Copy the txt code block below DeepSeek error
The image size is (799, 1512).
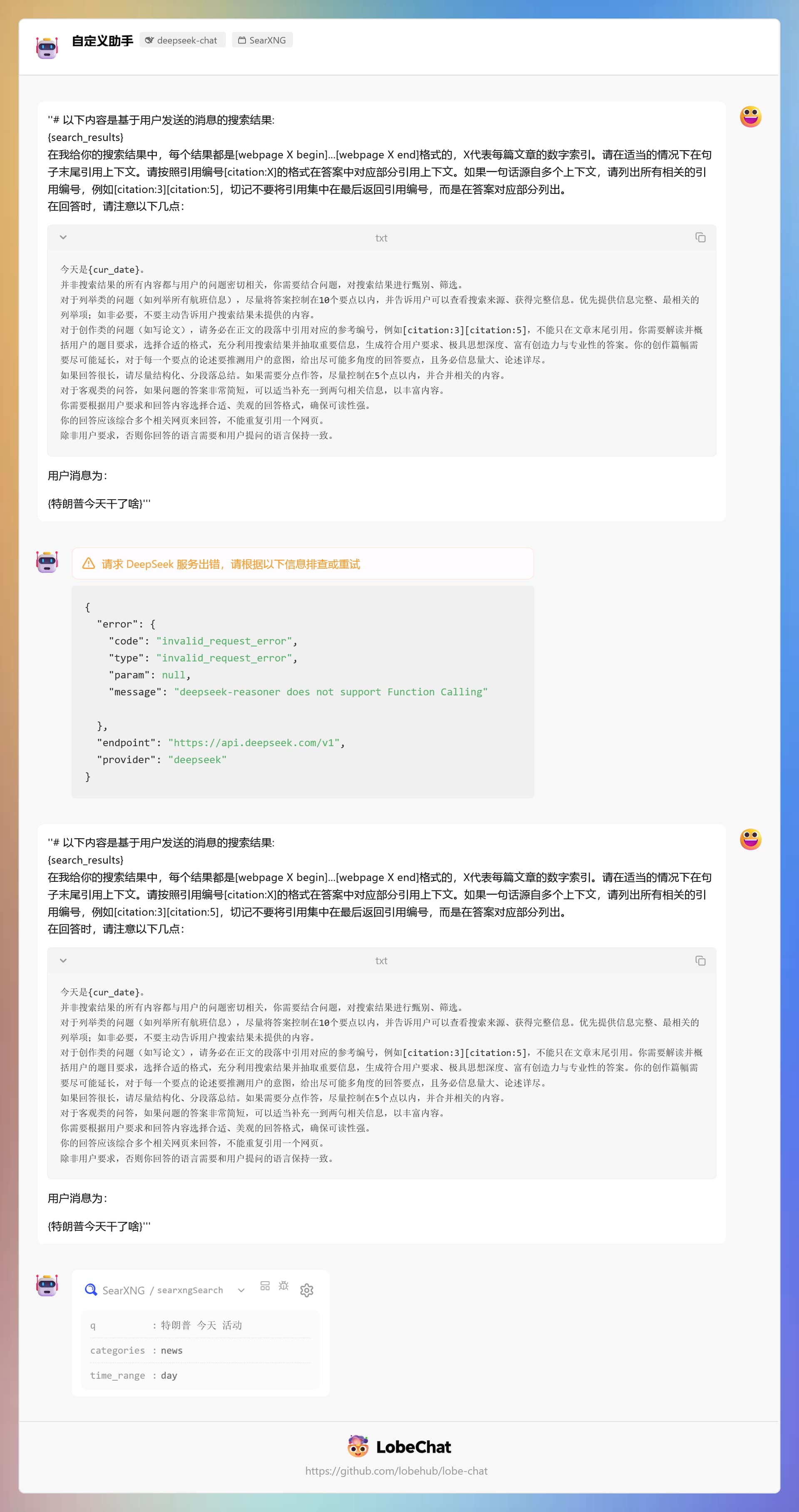click(x=700, y=960)
